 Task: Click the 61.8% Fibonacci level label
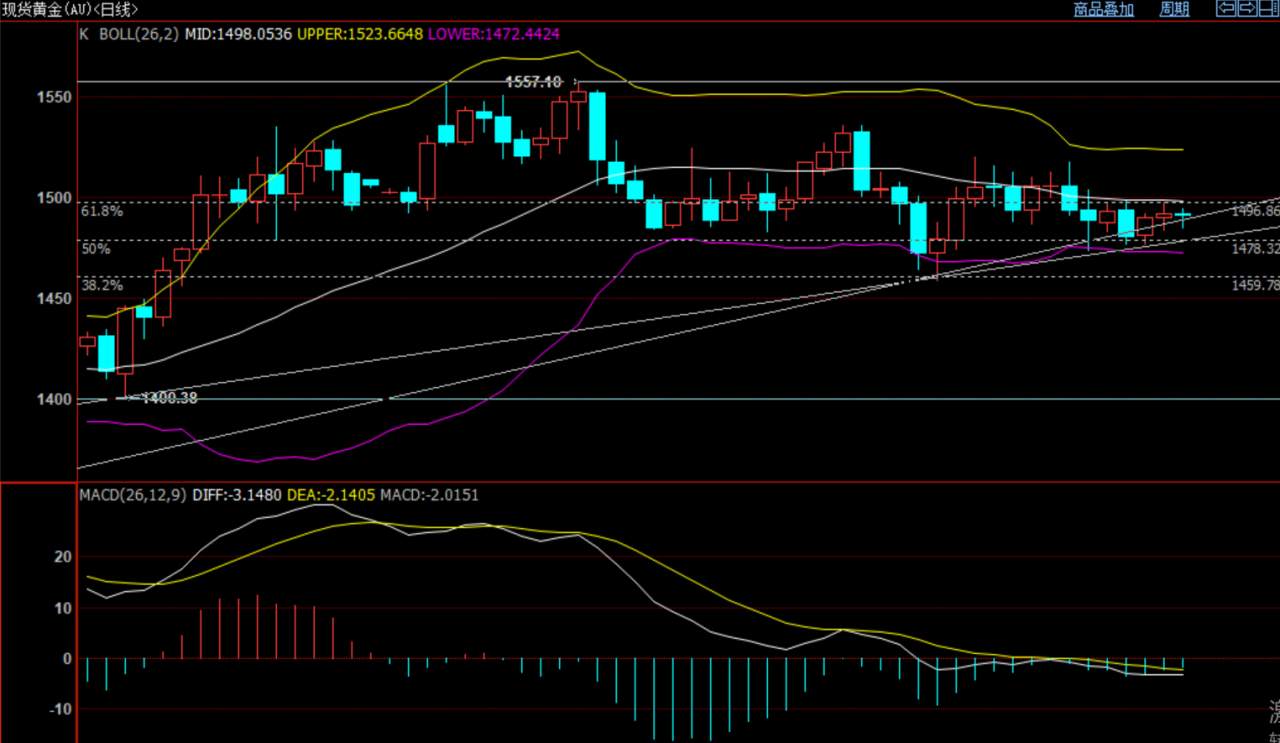tap(102, 212)
